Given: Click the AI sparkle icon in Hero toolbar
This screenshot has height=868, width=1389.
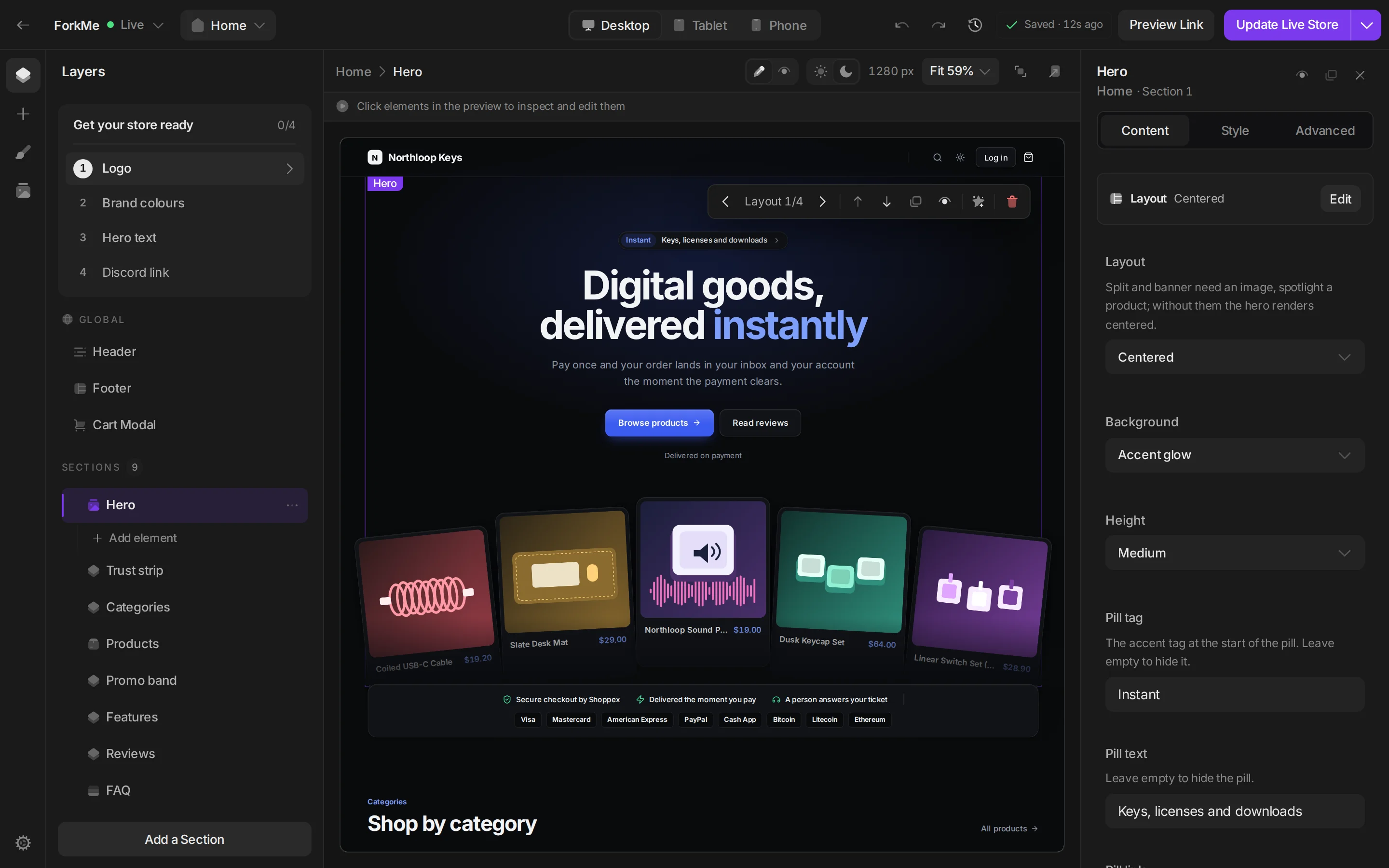Looking at the screenshot, I should [x=978, y=202].
